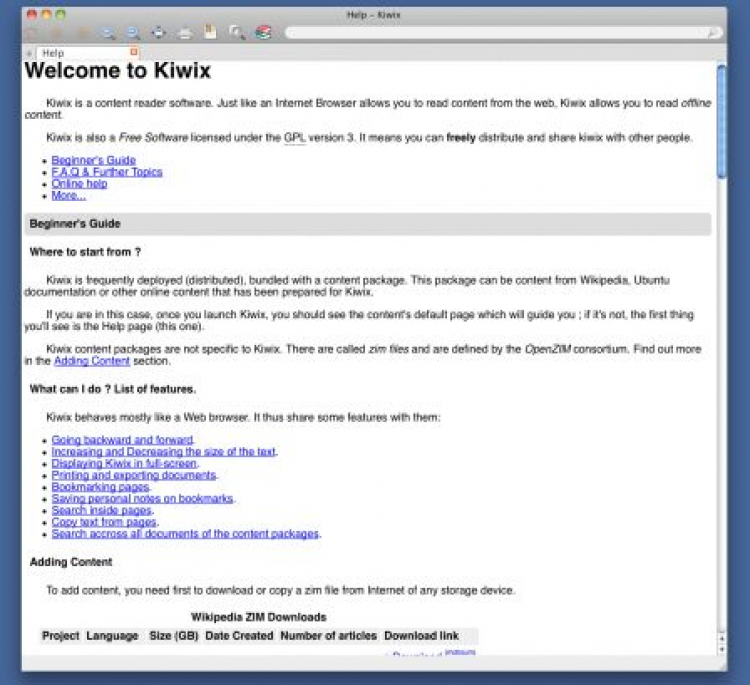Zoom in with the first magnifier icon
Image resolution: width=750 pixels, height=685 pixels.
coord(108,33)
